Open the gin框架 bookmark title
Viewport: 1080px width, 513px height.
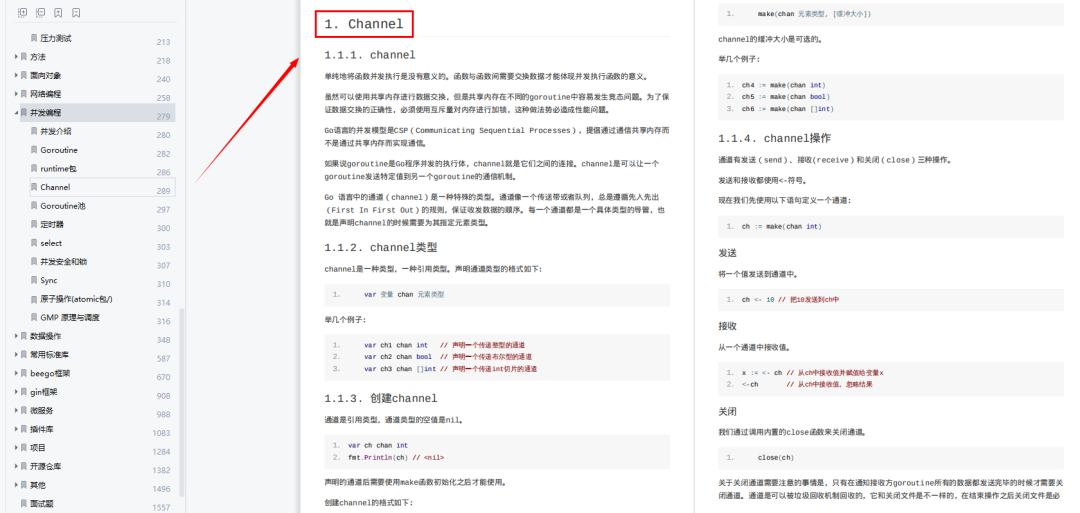coord(44,392)
